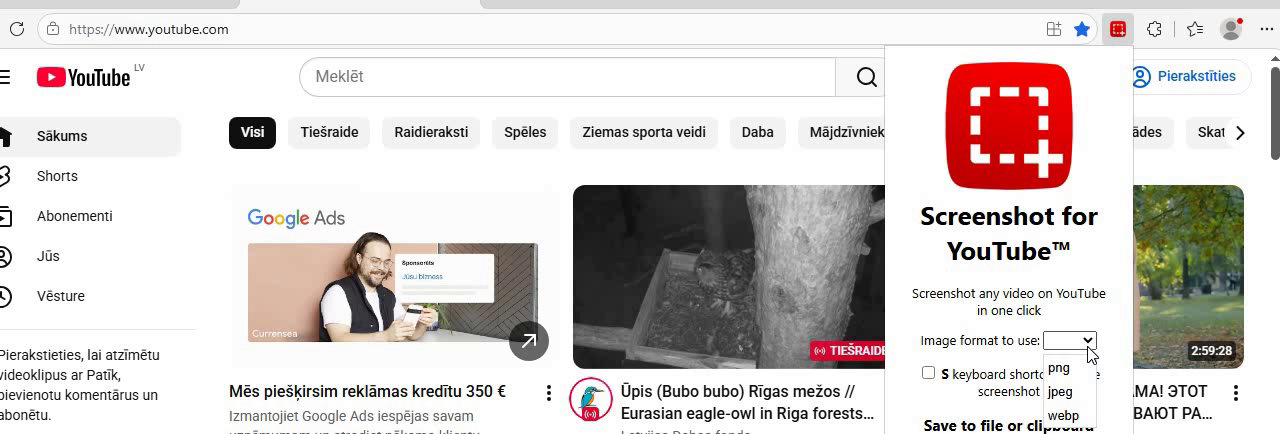Click the Latvijas Dabas fonds channel avatar

(590, 400)
